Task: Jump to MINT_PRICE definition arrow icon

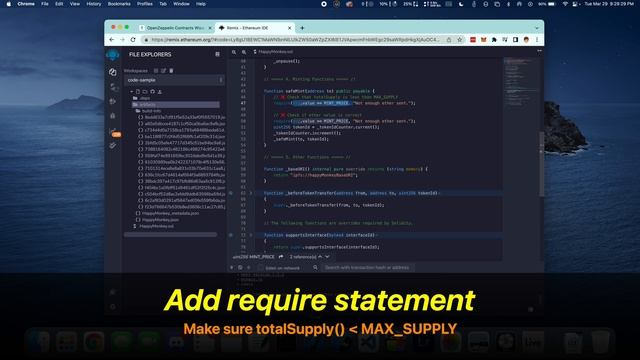Action: [281, 257]
